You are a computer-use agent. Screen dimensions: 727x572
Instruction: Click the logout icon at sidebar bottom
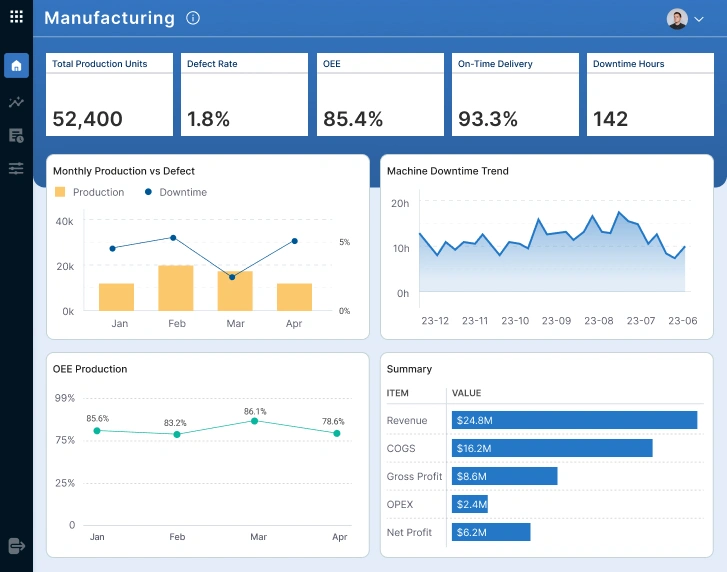point(16,545)
